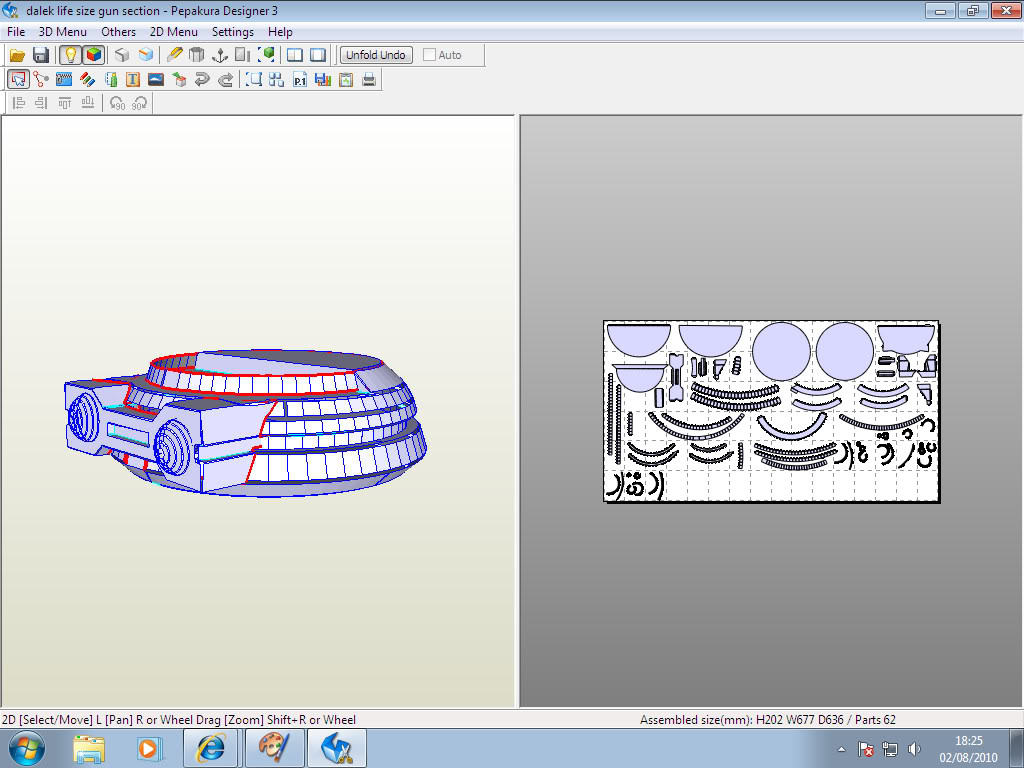
Task: Open the Settings menu
Action: pos(232,31)
